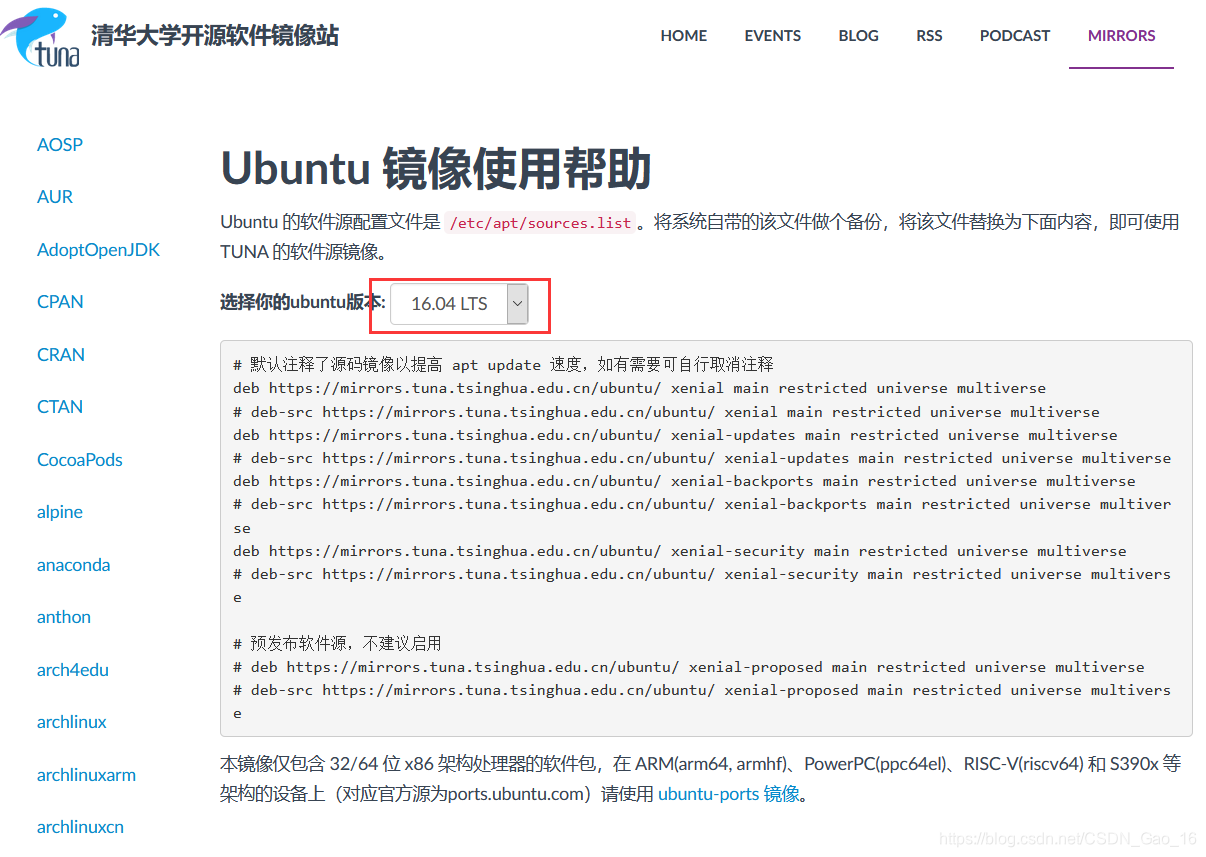
Task: Click the 预发布软件源 comment line
Action: click(x=337, y=643)
